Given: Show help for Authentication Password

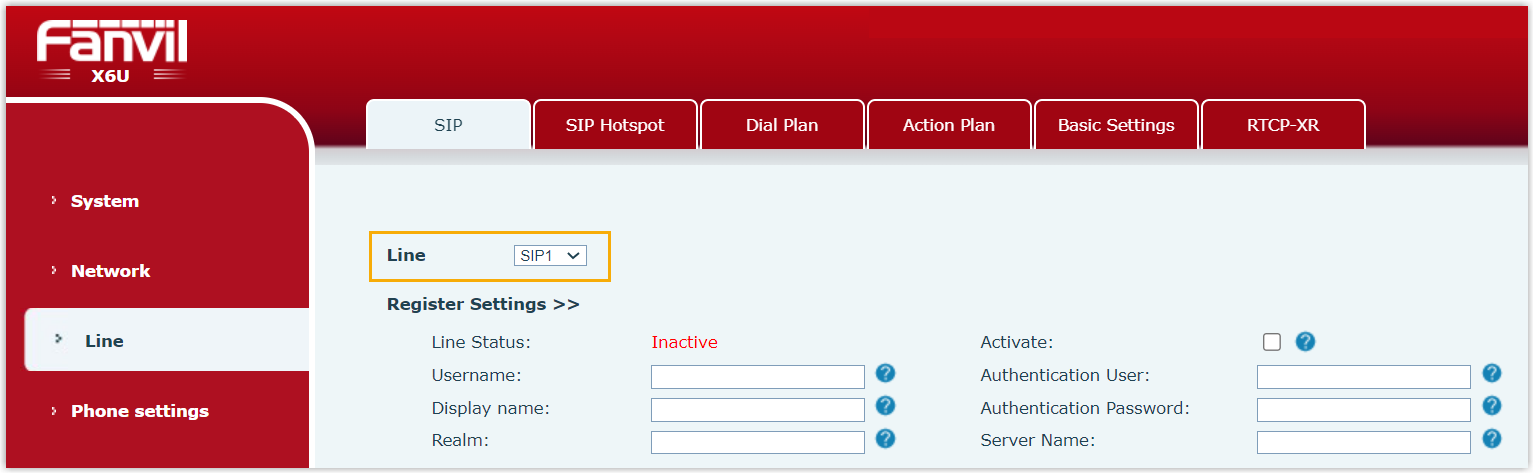Looking at the screenshot, I should (x=1491, y=407).
